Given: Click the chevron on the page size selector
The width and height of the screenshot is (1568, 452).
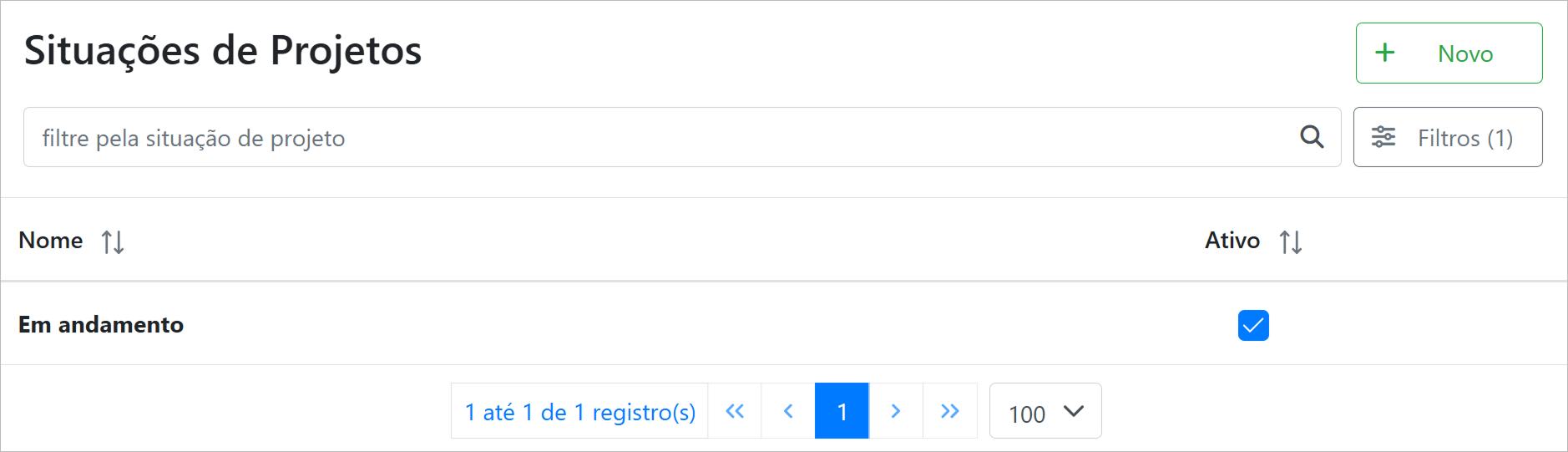Looking at the screenshot, I should [1074, 411].
